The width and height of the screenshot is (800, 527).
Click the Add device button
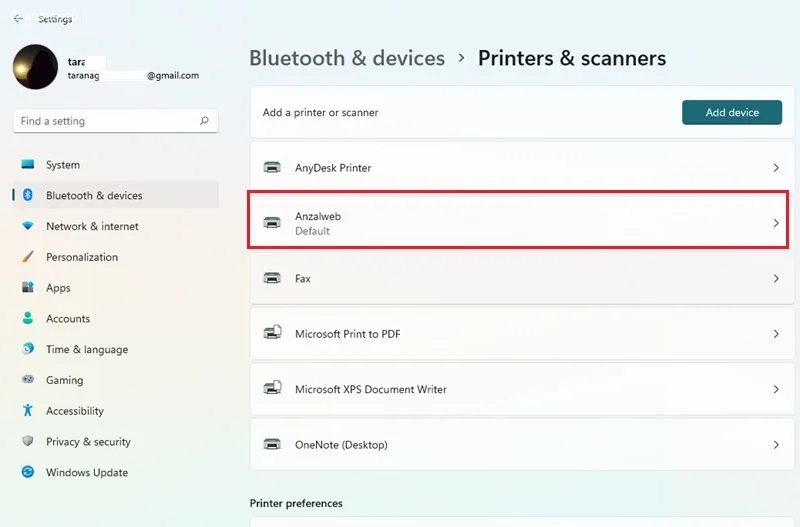[x=732, y=112]
